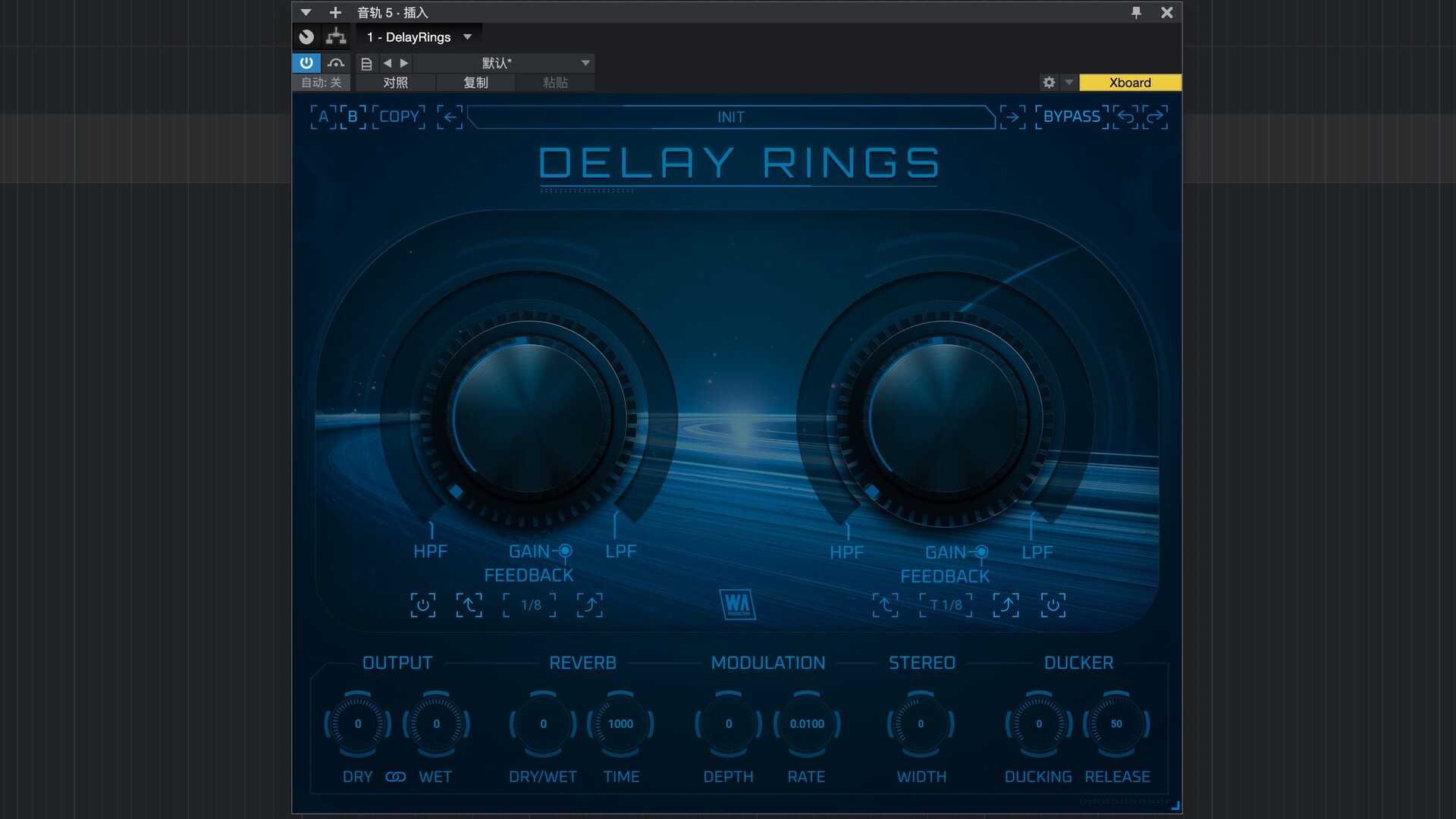Image resolution: width=1456 pixels, height=819 pixels.
Task: Open the 默认* preset dropdown
Action: (504, 63)
